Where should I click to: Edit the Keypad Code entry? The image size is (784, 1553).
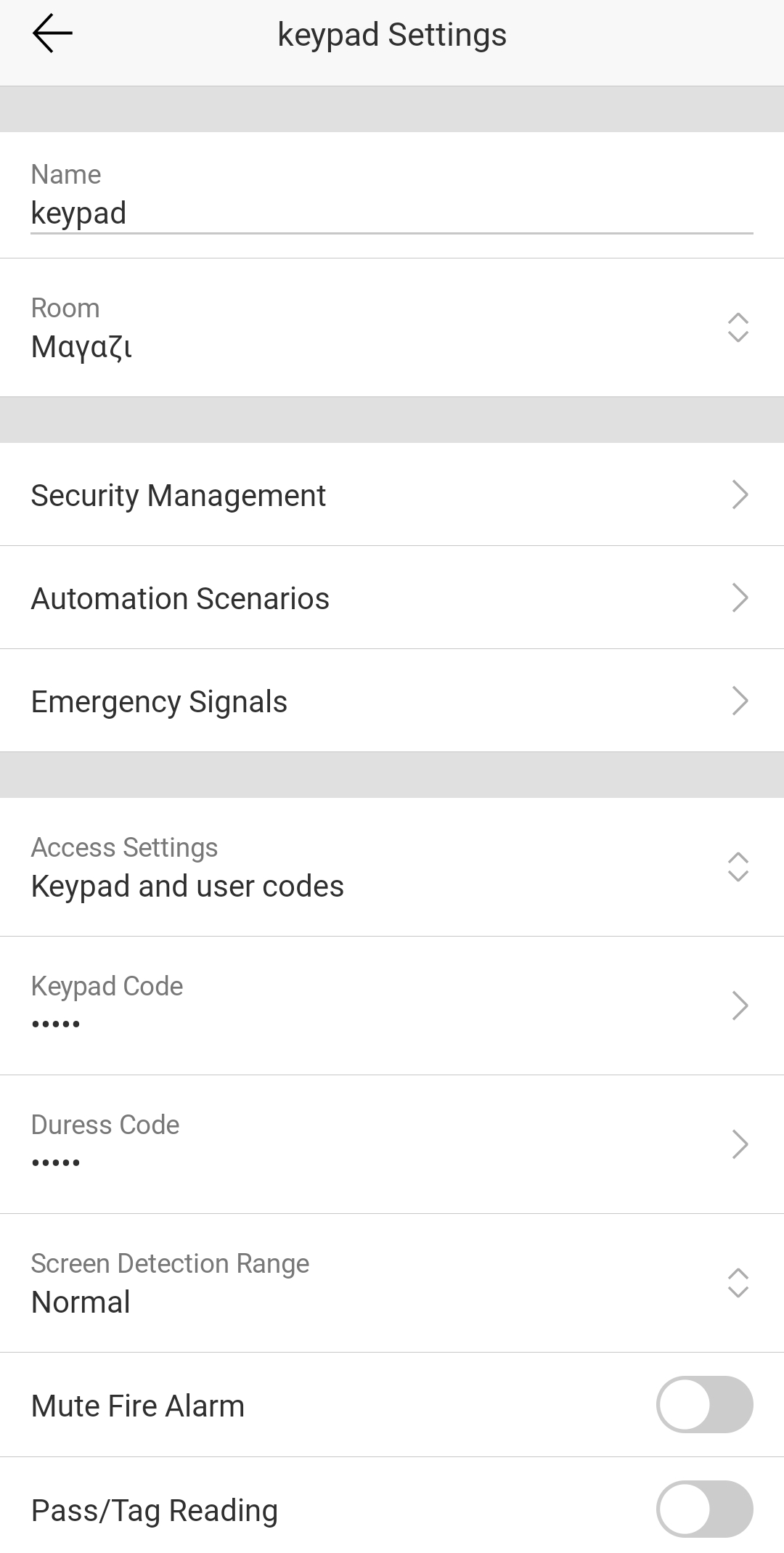point(107,1005)
